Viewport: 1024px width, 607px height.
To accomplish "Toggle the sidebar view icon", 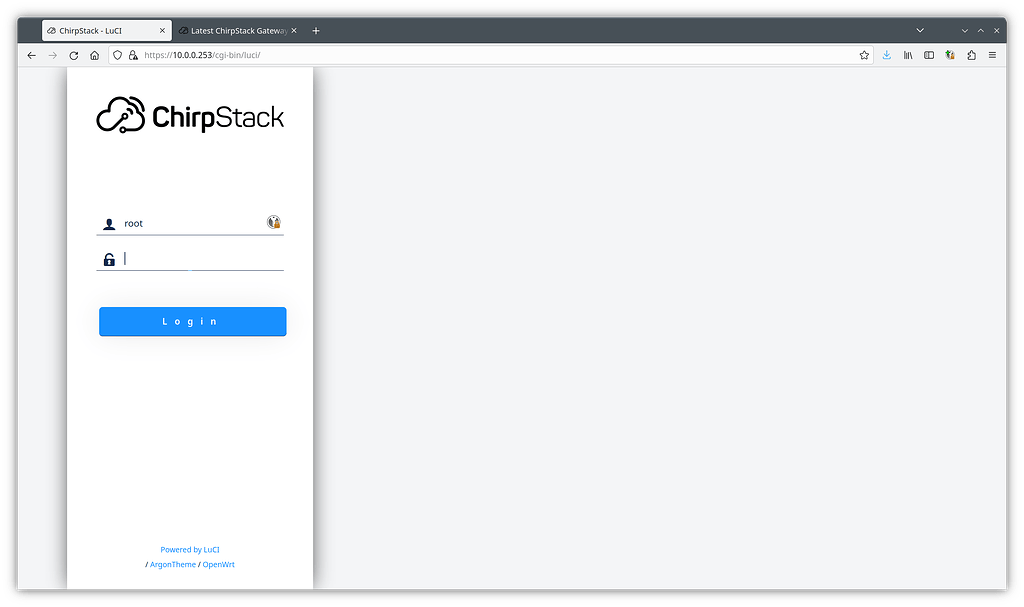I will click(x=929, y=55).
